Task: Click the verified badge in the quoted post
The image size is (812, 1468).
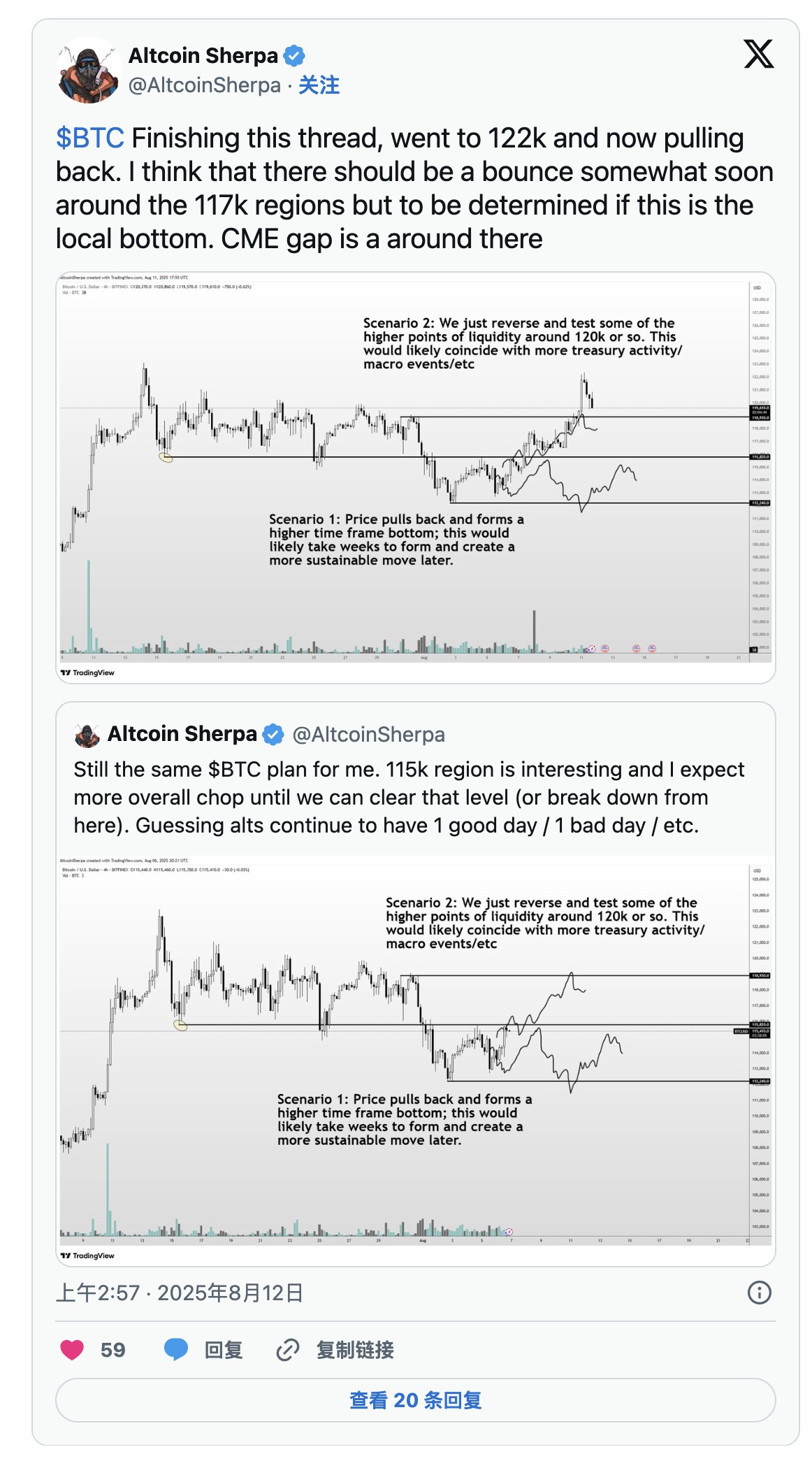Action: [x=273, y=735]
